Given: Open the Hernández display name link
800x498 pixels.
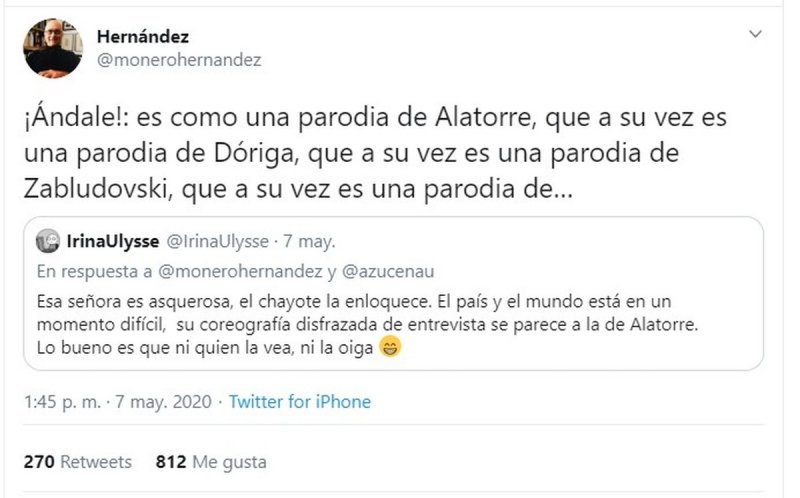Looking at the screenshot, I should point(143,36).
